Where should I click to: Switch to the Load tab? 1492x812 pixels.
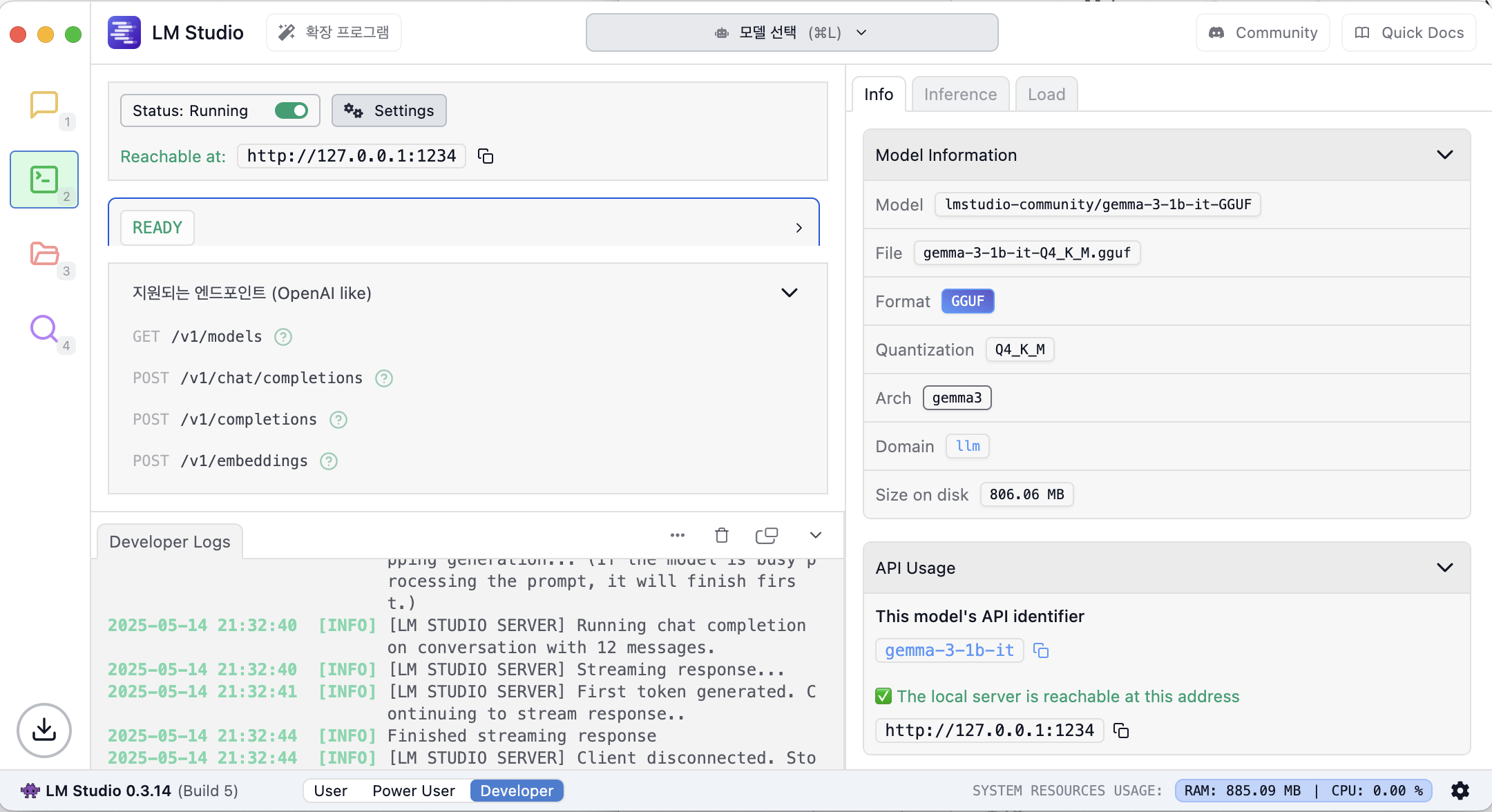pyautogui.click(x=1046, y=95)
